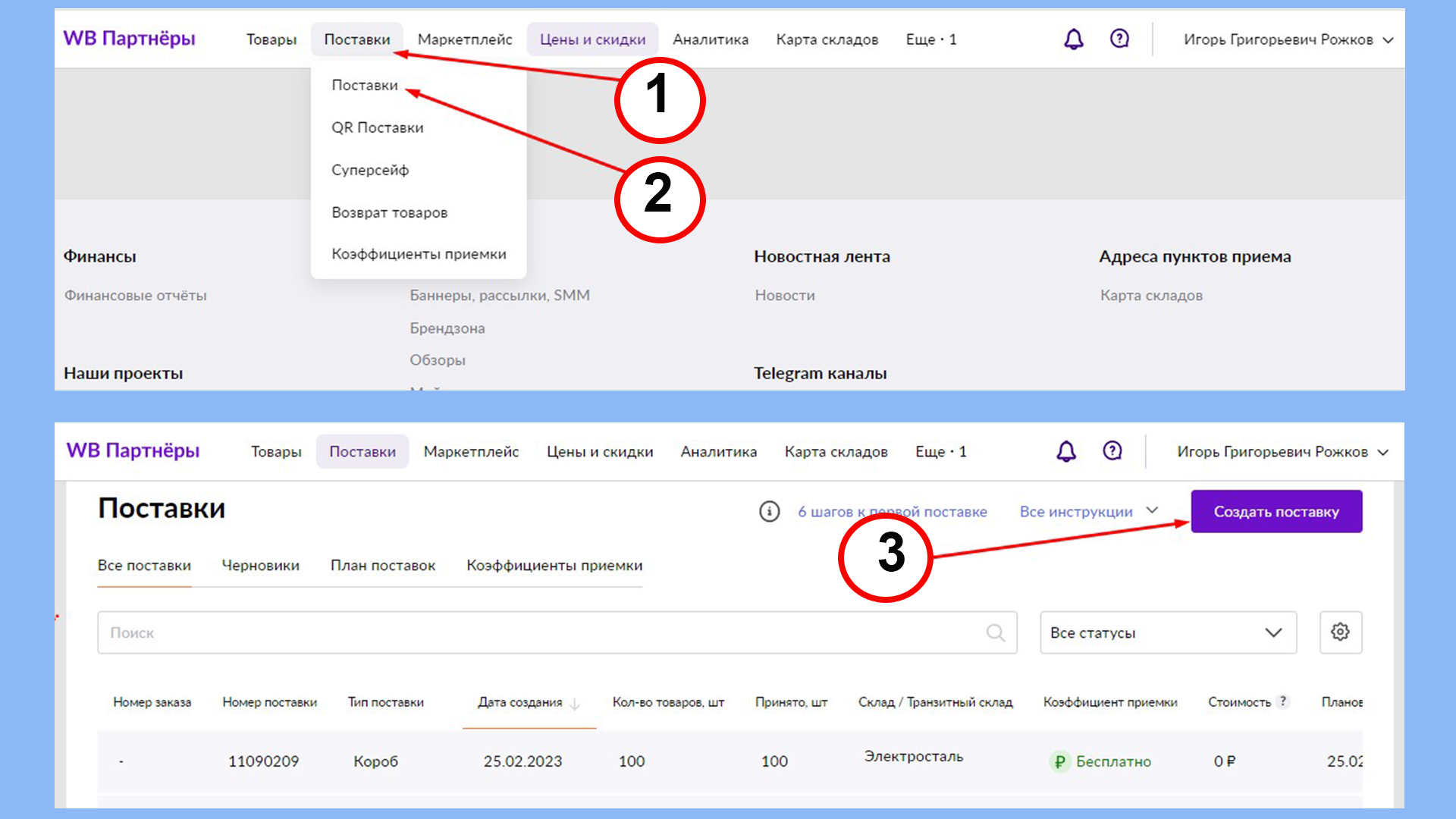1456x819 pixels.
Task: Open Карта складов in top header
Action: pos(827,39)
